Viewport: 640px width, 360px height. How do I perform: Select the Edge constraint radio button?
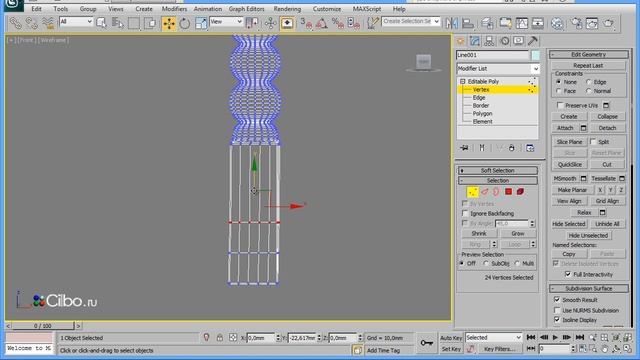pos(589,82)
